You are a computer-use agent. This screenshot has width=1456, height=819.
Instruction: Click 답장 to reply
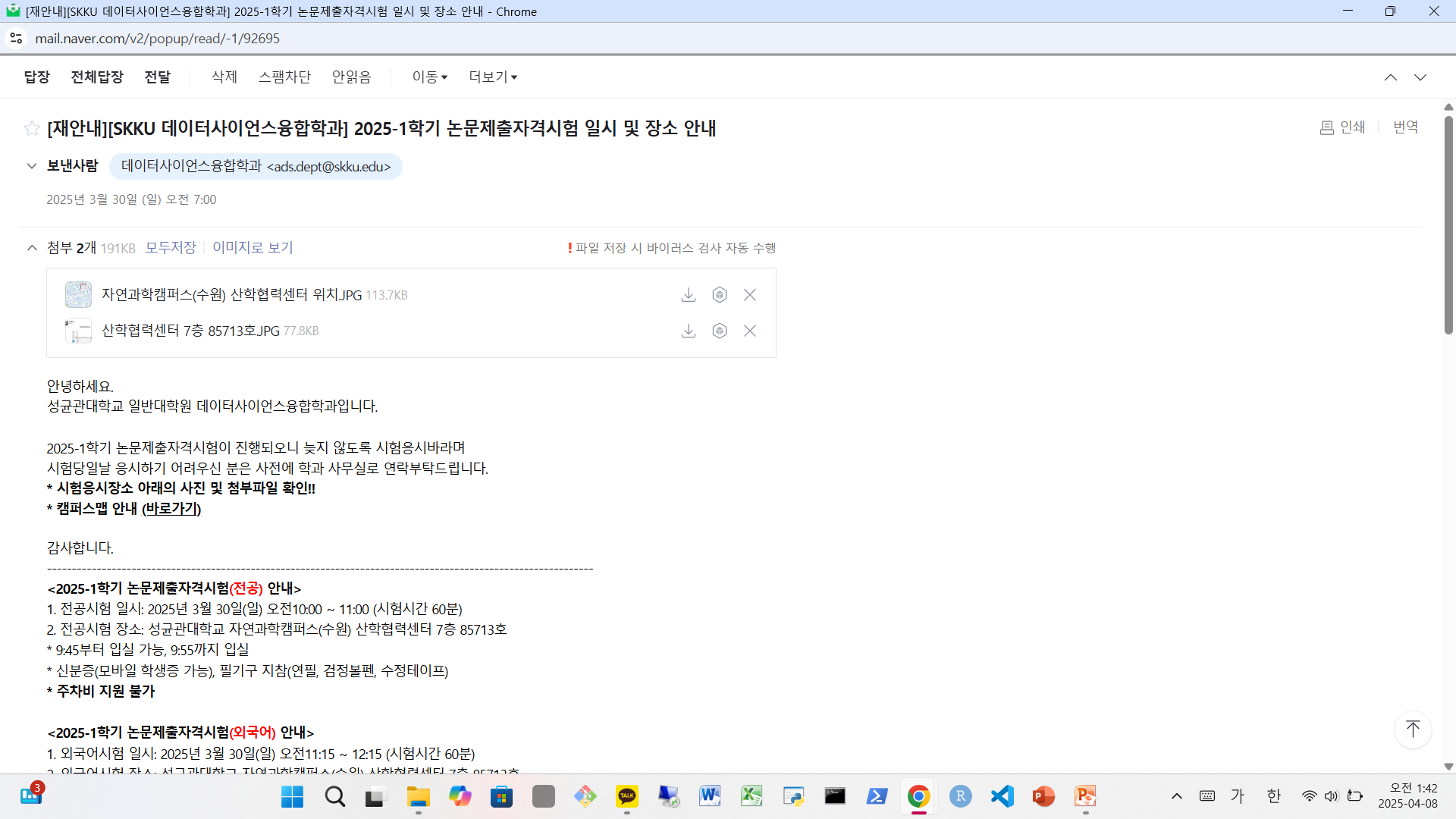36,77
